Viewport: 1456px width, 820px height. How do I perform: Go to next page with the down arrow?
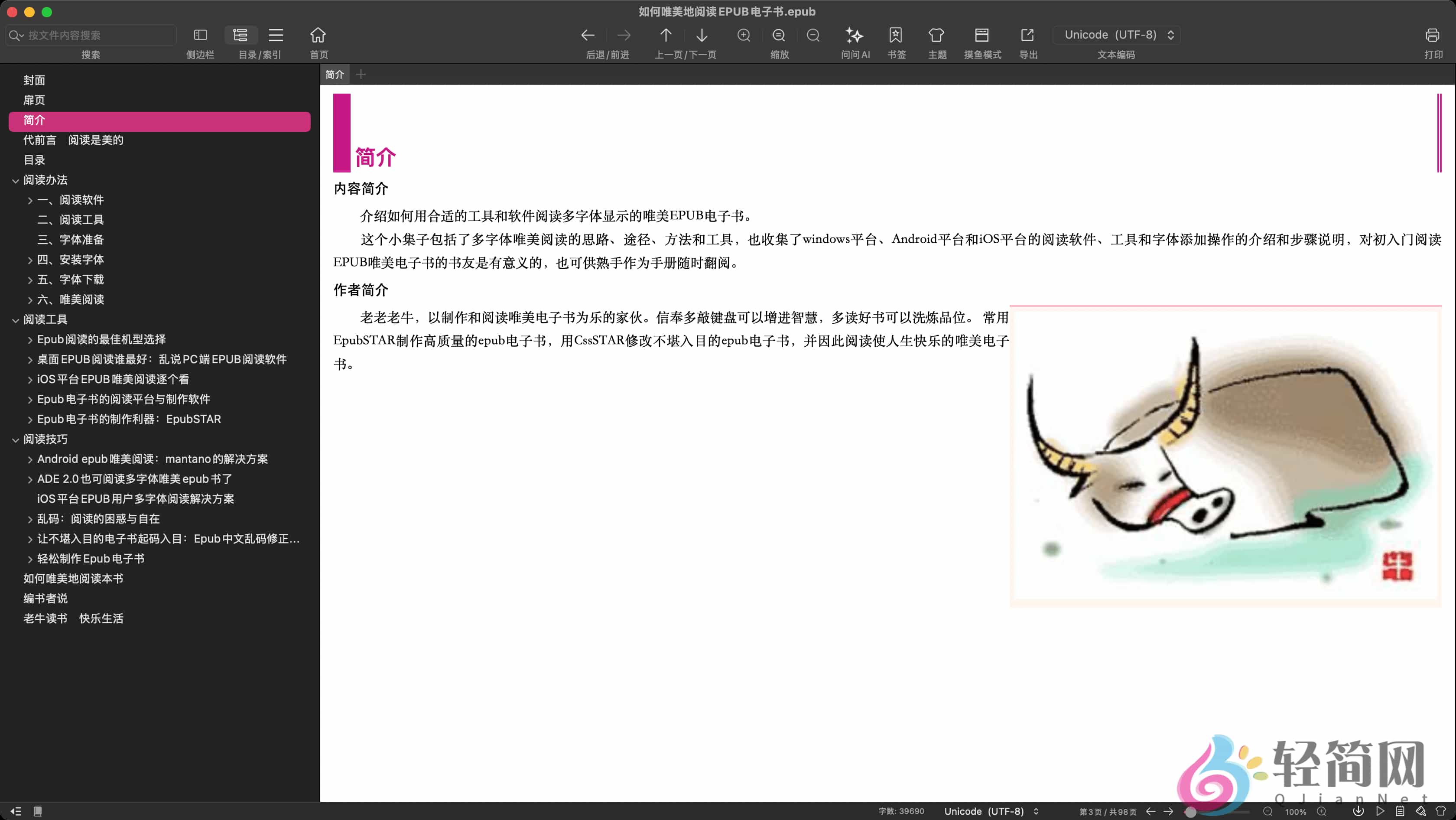pyautogui.click(x=702, y=35)
